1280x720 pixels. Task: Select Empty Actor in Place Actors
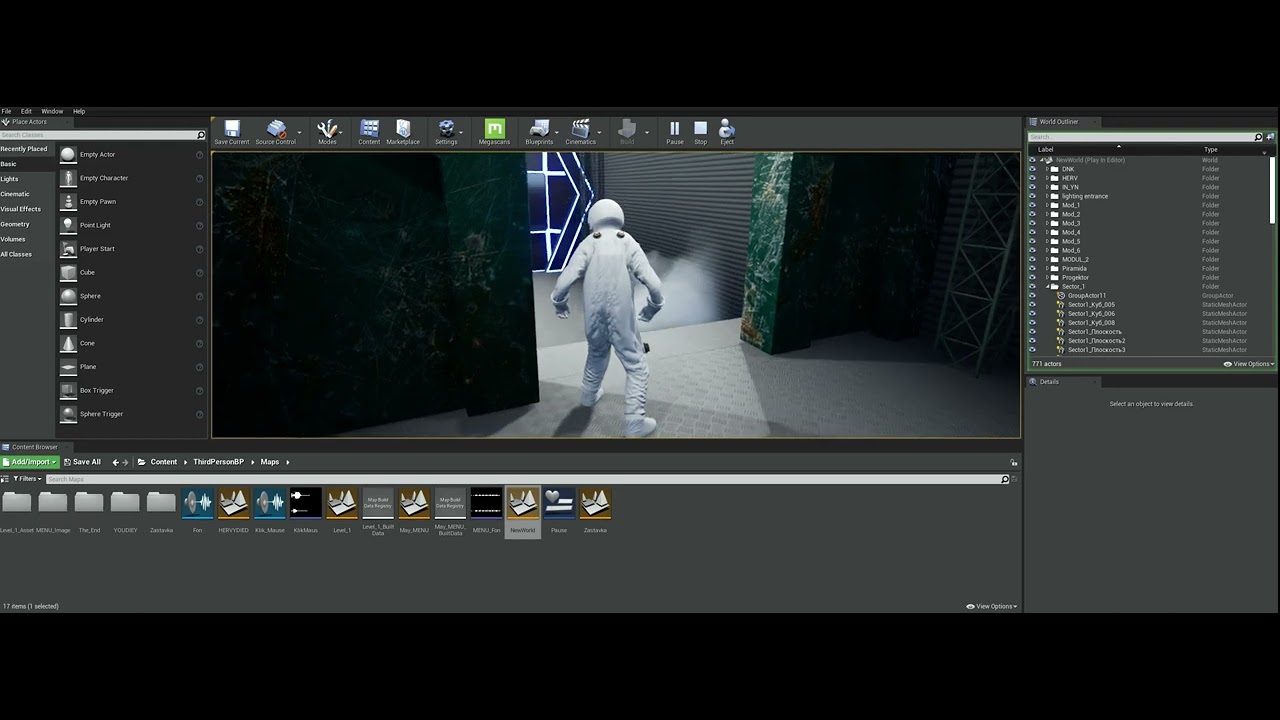coord(132,155)
